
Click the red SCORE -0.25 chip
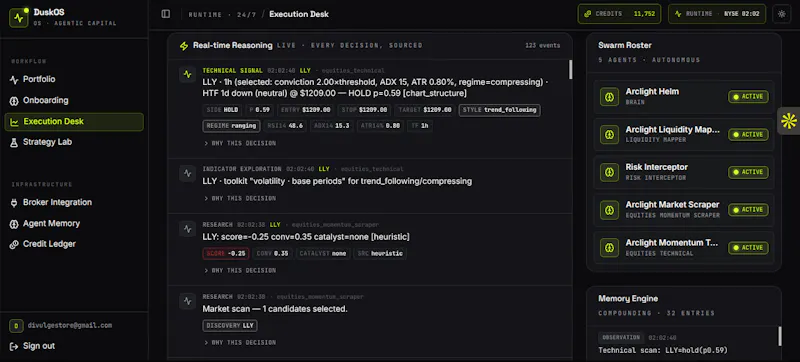pos(226,253)
